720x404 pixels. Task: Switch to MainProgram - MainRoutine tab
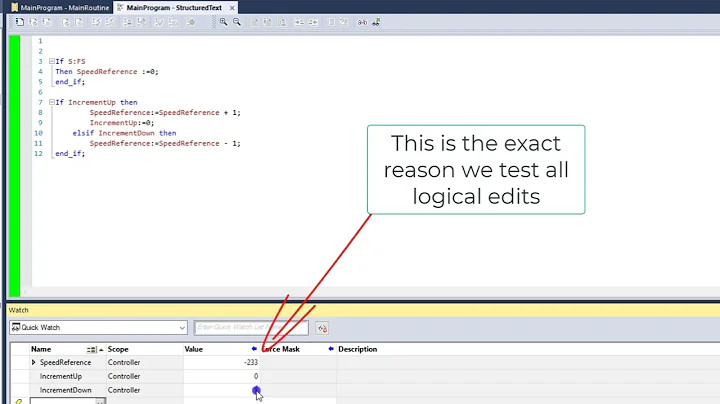pyautogui.click(x=60, y=7)
